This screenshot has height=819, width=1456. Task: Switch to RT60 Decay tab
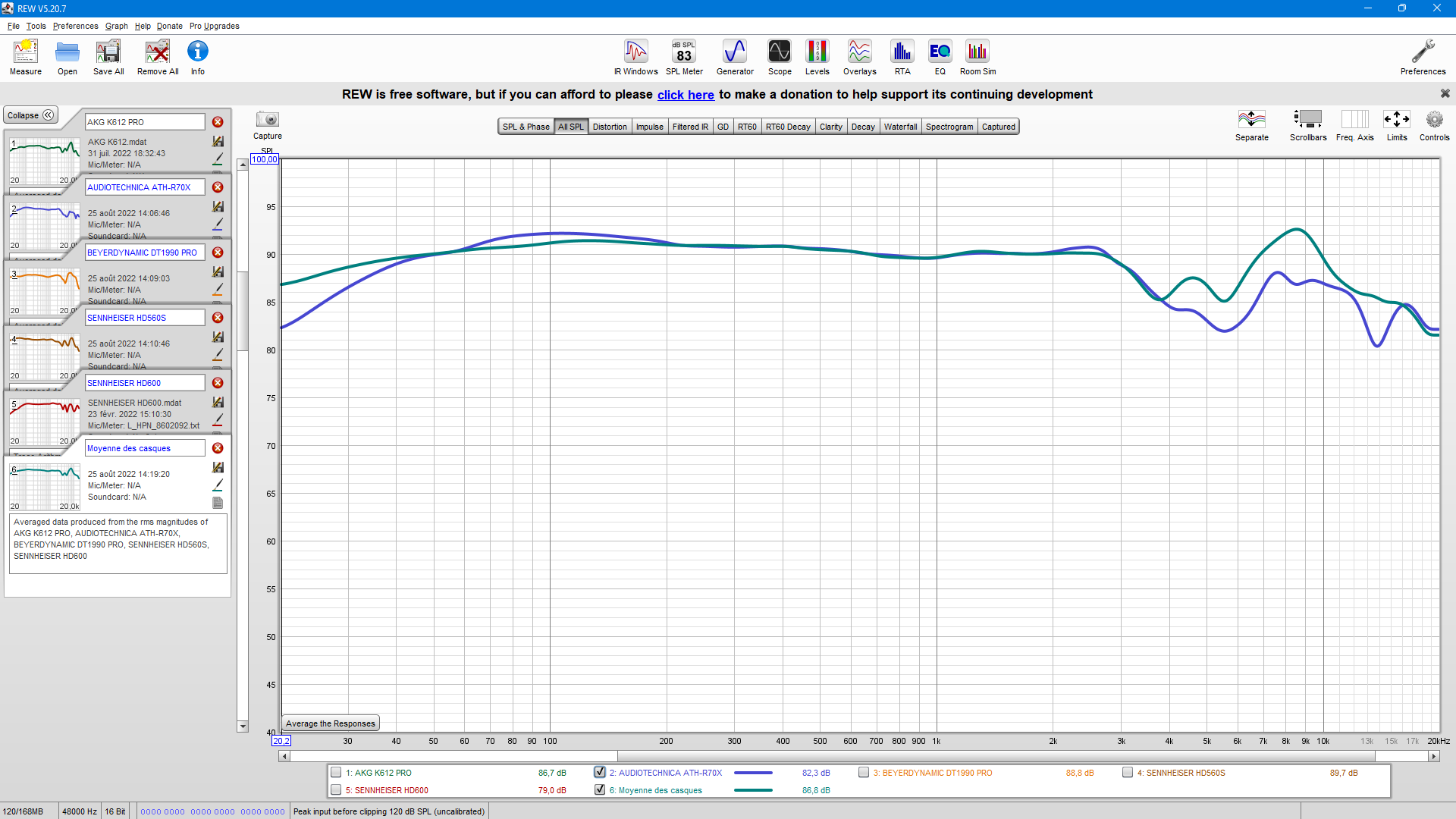[788, 127]
